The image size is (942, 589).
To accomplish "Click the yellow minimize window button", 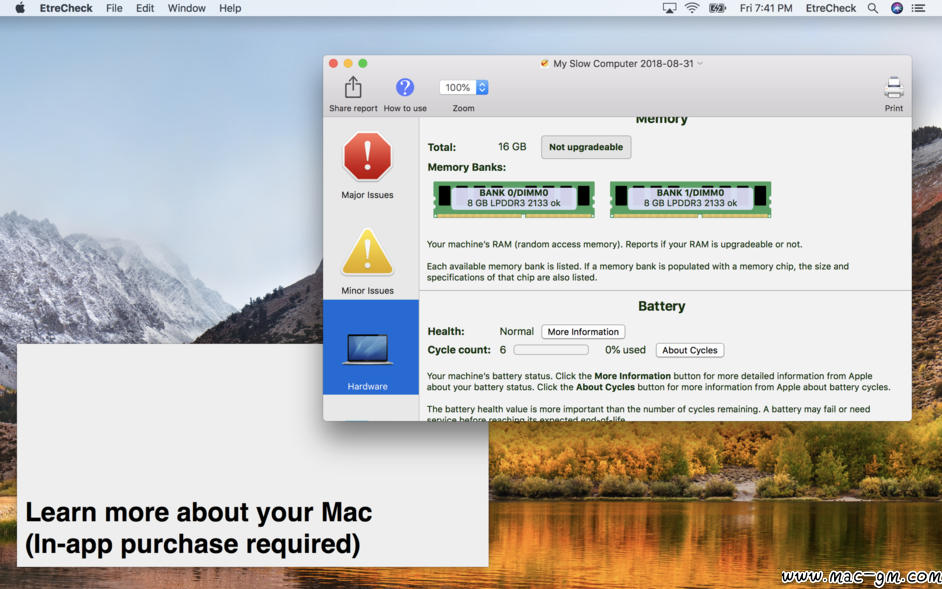I will 348,64.
